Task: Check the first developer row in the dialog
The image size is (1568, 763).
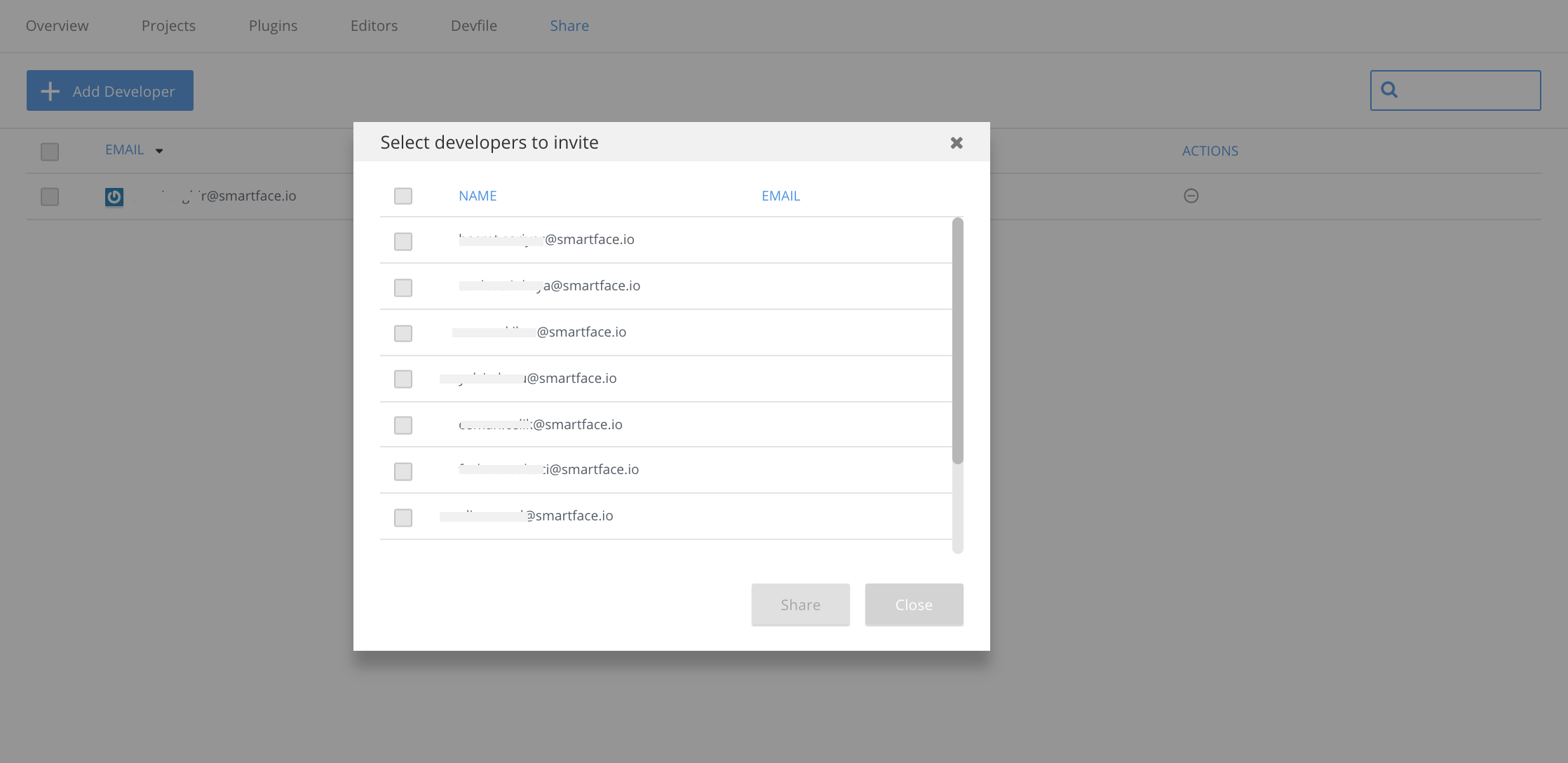Action: pos(403,242)
